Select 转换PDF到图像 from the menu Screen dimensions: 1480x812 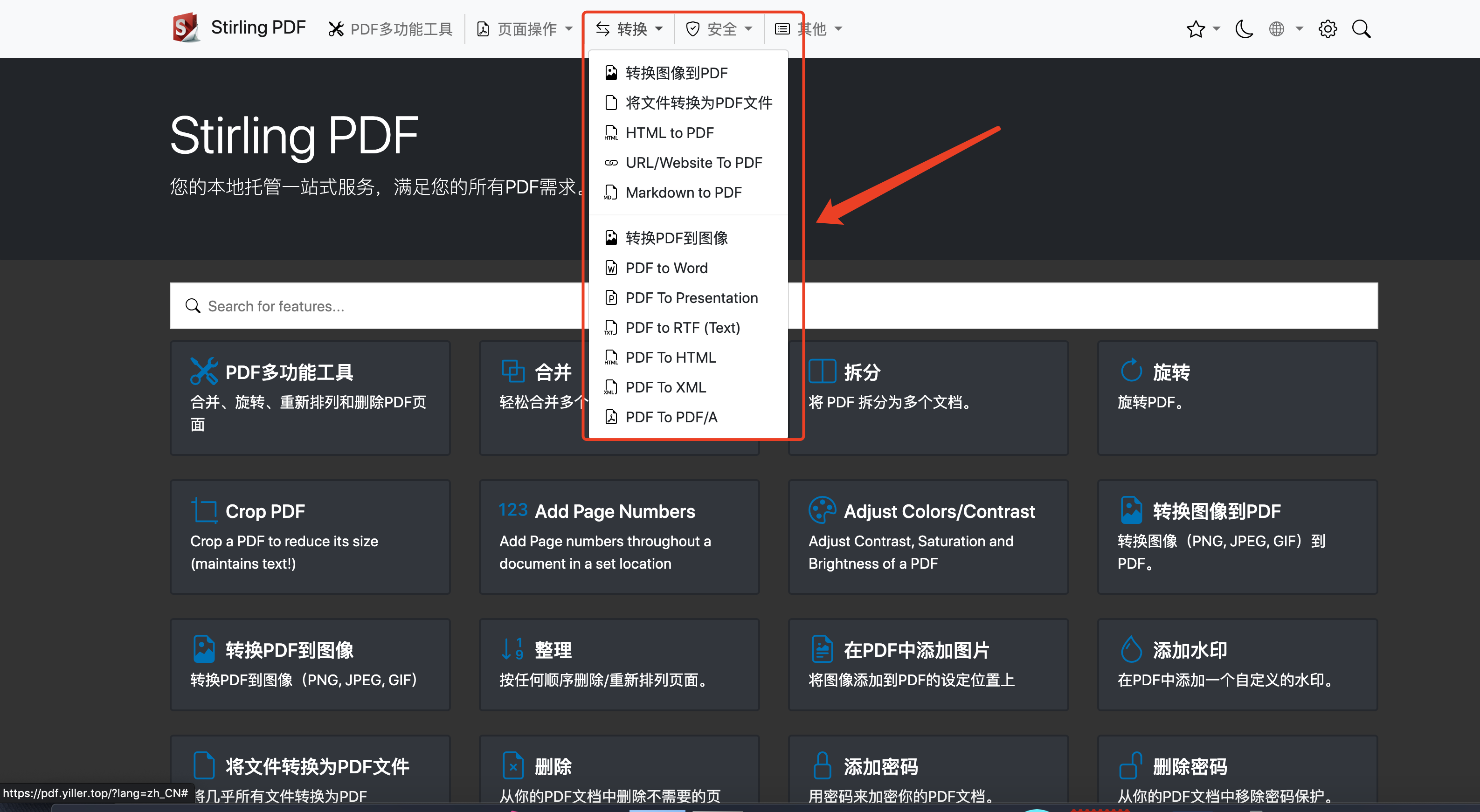688,238
